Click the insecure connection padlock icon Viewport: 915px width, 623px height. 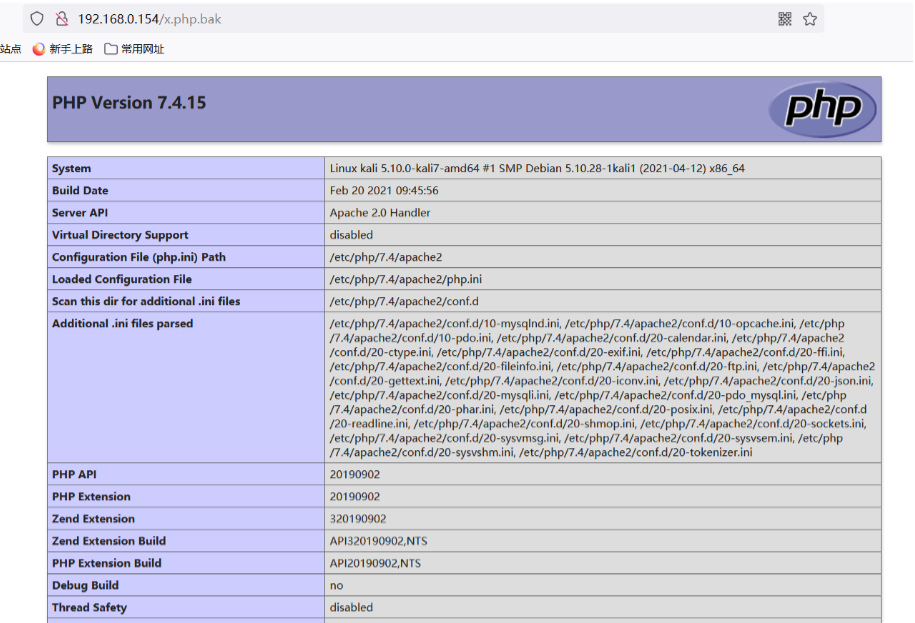[62, 19]
